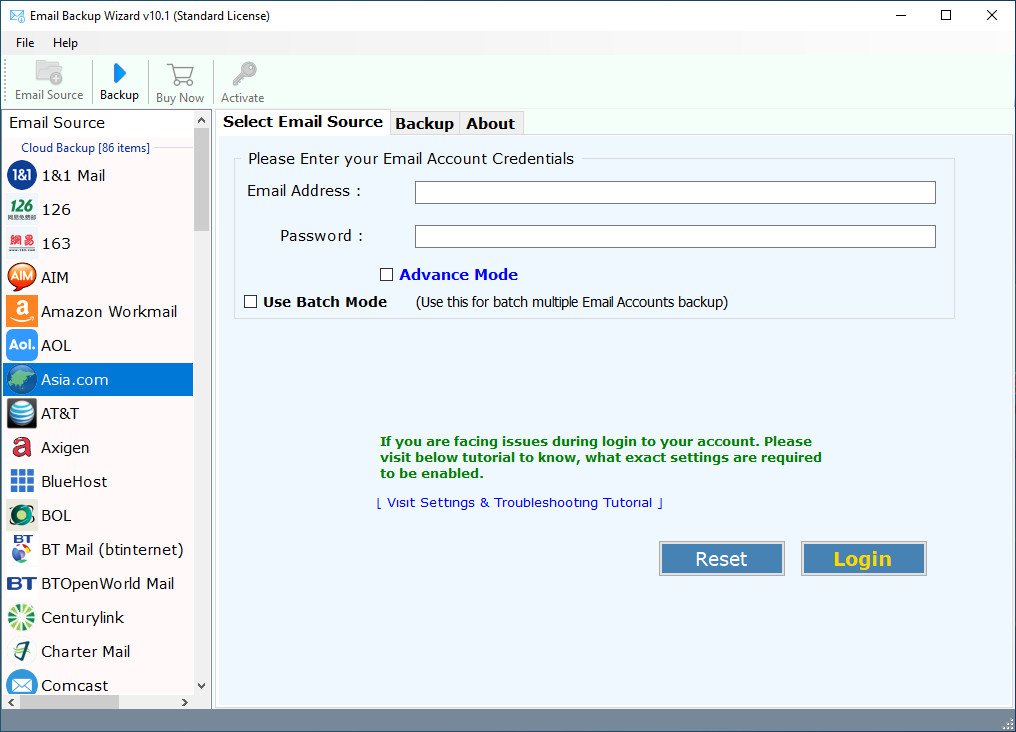Click the Email Address input field
Image resolution: width=1016 pixels, height=732 pixels.
[675, 192]
